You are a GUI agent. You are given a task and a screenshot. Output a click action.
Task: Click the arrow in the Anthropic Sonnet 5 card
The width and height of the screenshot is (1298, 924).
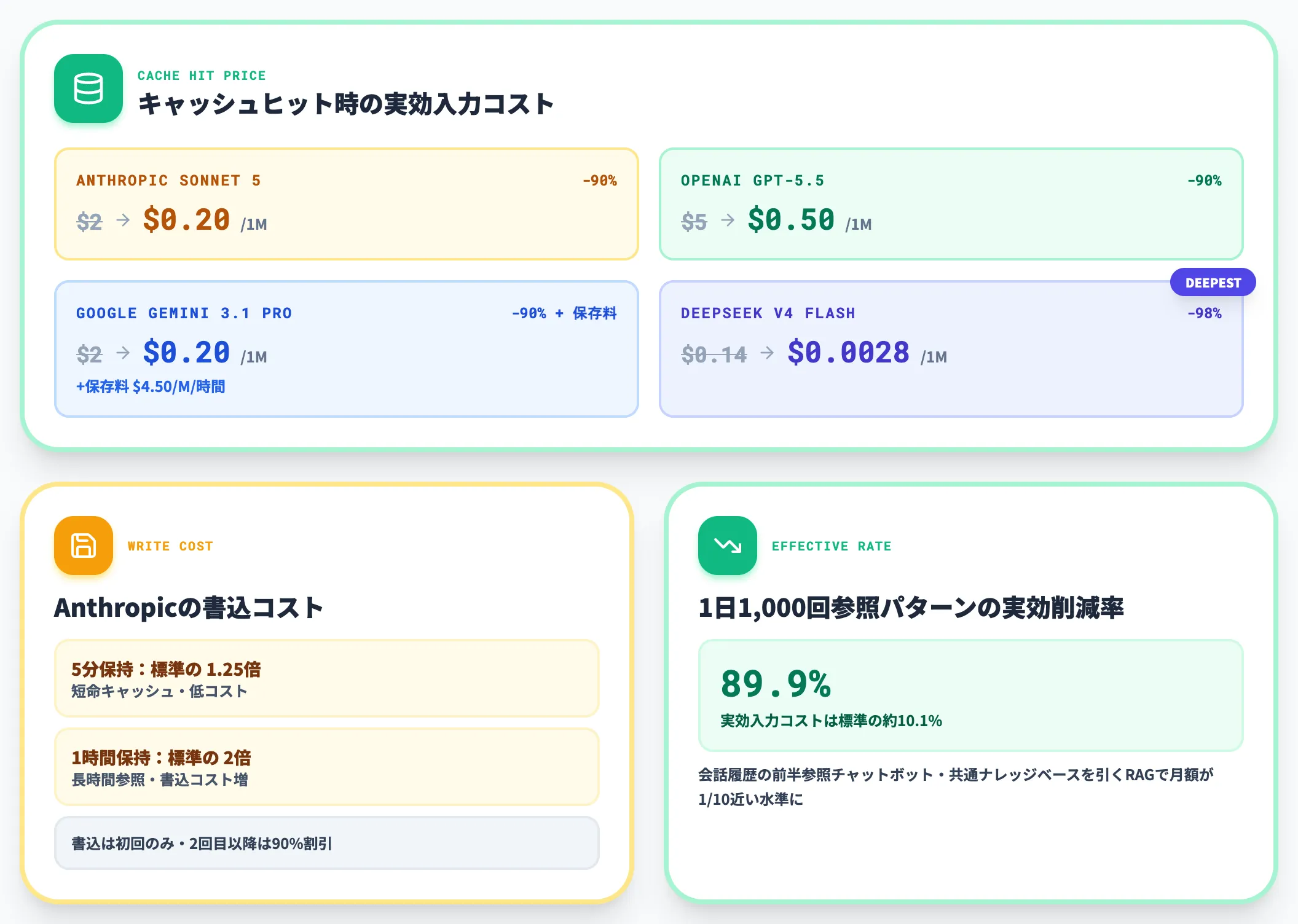tap(123, 220)
